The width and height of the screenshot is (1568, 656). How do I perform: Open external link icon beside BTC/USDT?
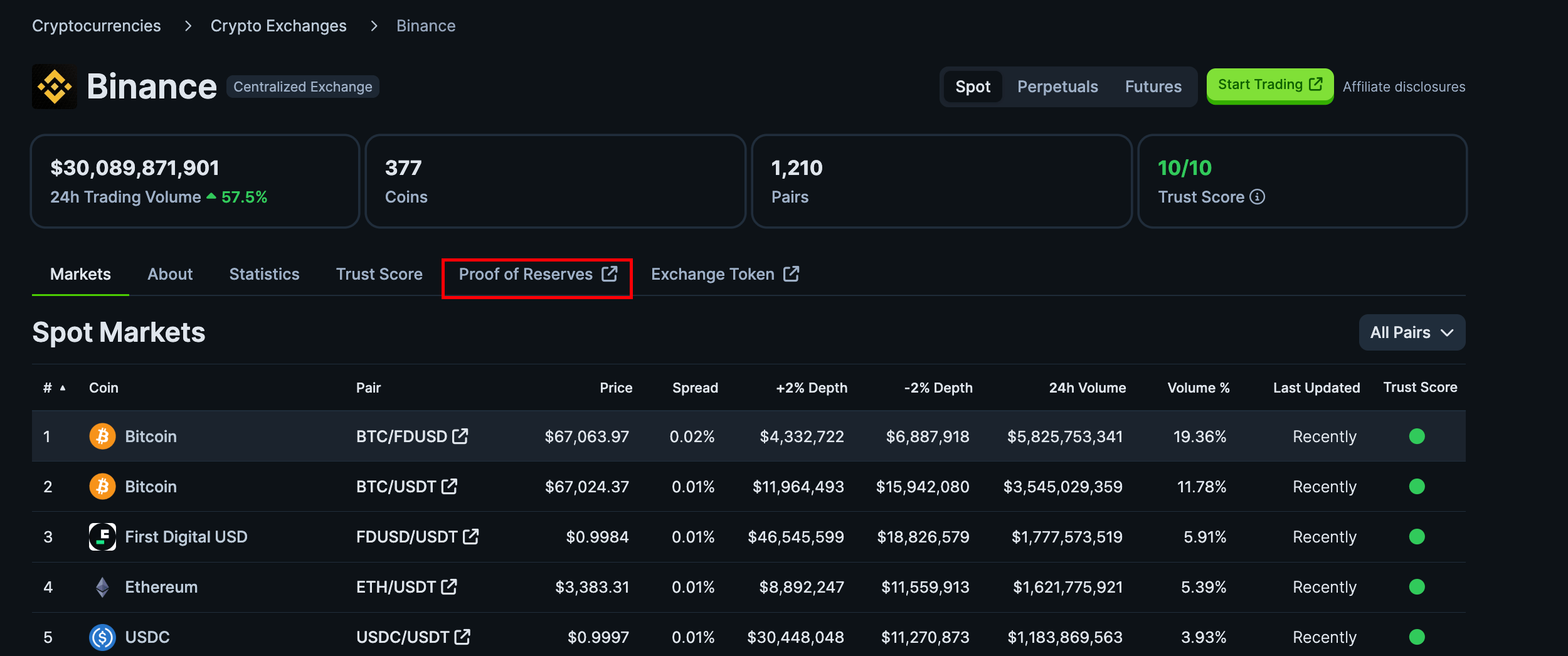(x=449, y=486)
